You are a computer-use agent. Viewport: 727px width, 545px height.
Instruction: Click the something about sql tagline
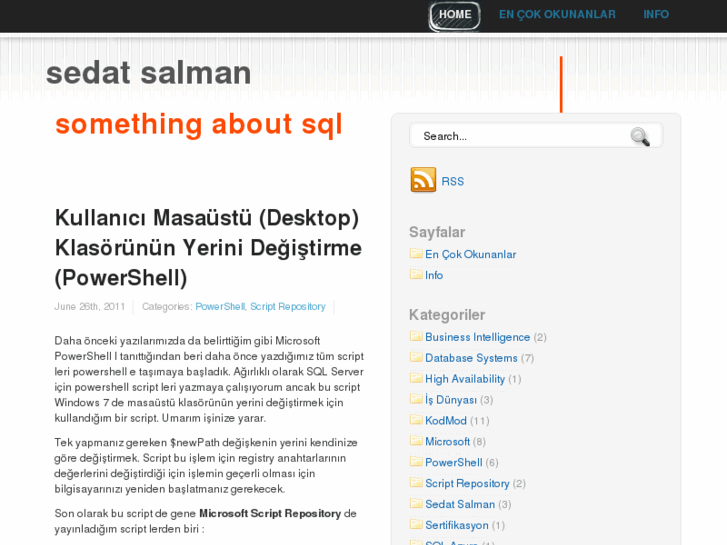click(x=198, y=125)
